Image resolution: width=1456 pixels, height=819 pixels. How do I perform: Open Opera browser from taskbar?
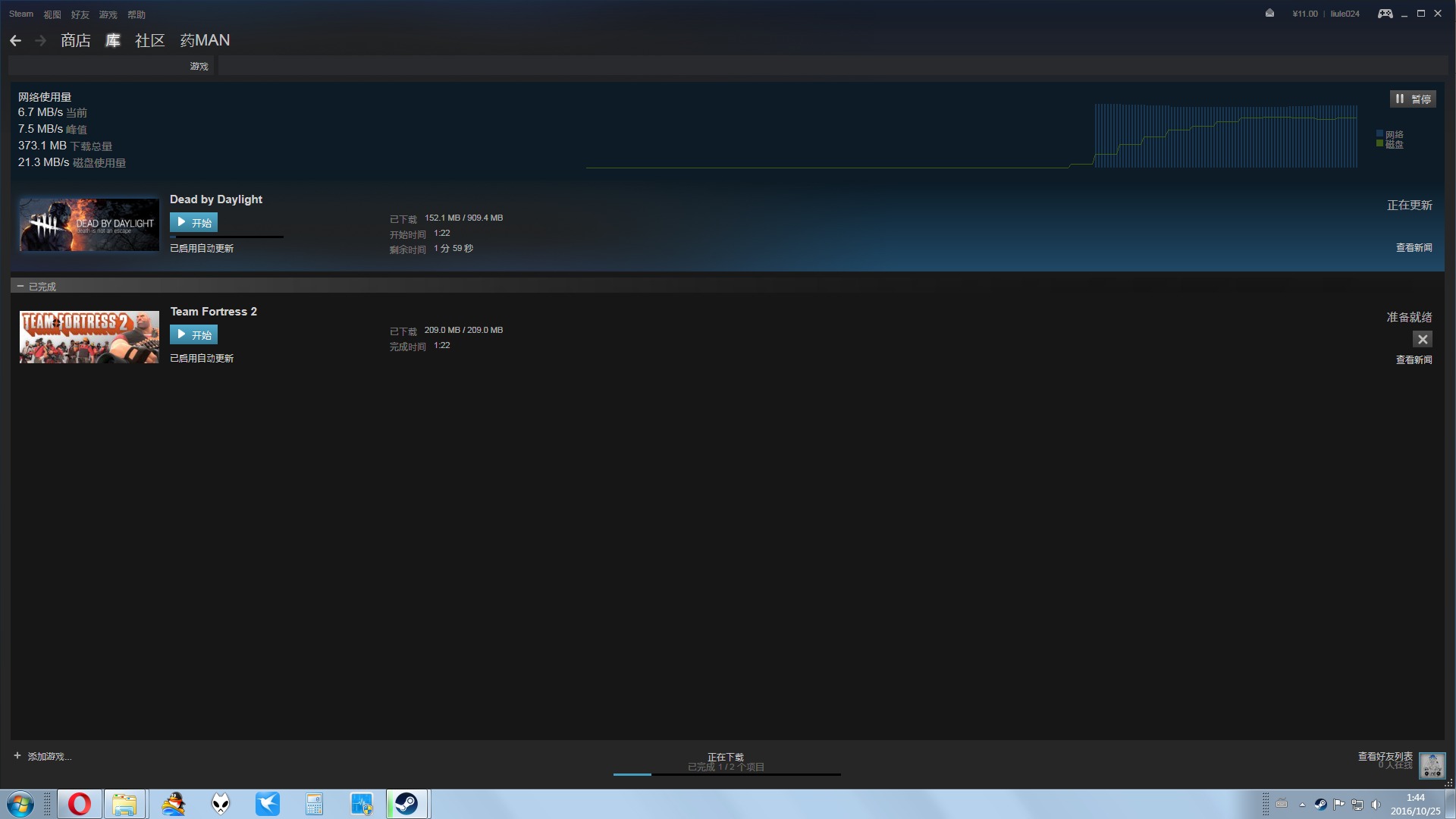(x=80, y=804)
